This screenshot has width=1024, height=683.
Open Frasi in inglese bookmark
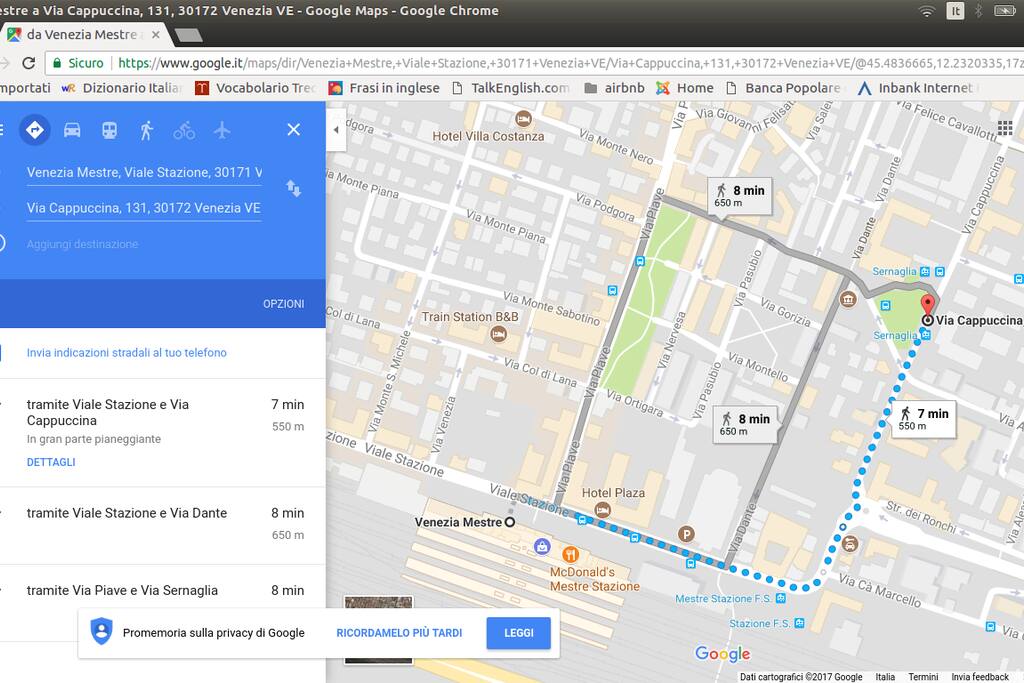(384, 87)
